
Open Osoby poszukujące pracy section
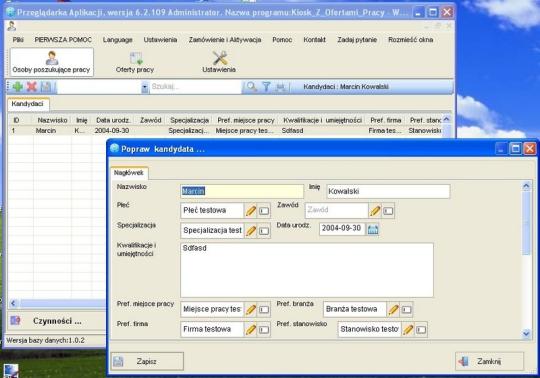(52, 62)
